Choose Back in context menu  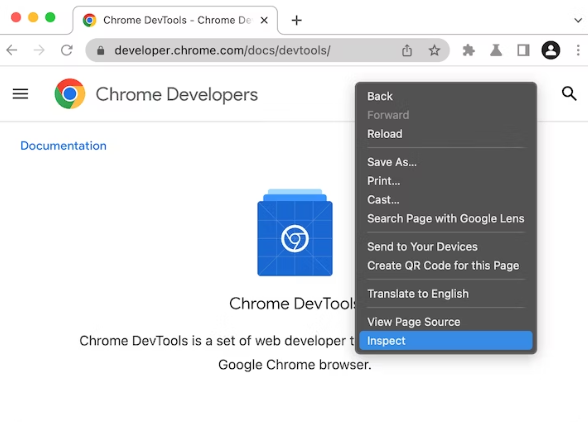tap(446, 96)
